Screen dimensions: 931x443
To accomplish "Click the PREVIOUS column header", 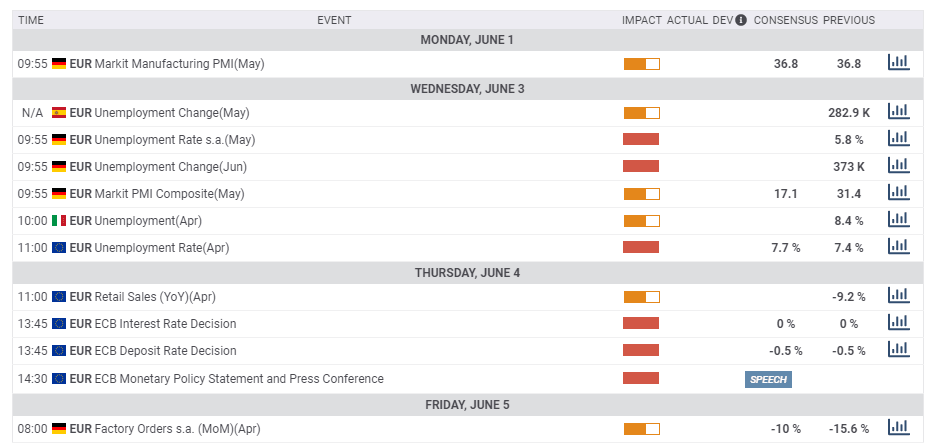I will pyautogui.click(x=849, y=20).
